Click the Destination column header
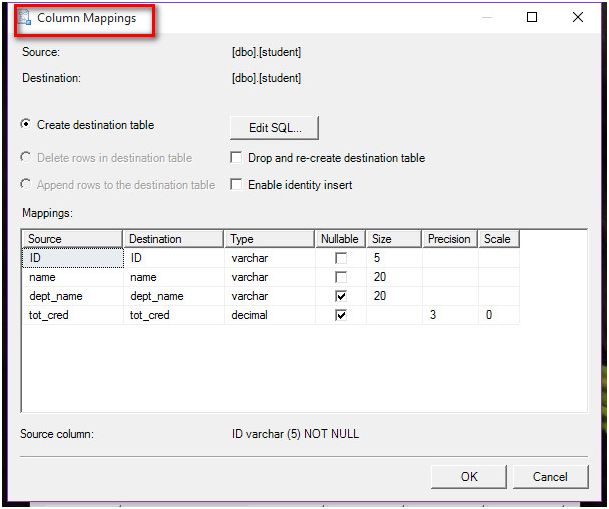Screen dimensions: 609x509 pos(173,239)
